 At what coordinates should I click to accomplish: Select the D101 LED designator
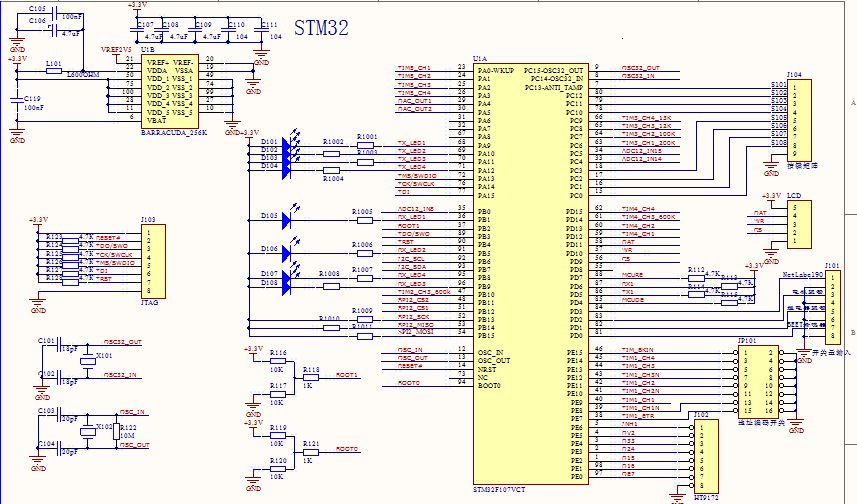[x=269, y=142]
